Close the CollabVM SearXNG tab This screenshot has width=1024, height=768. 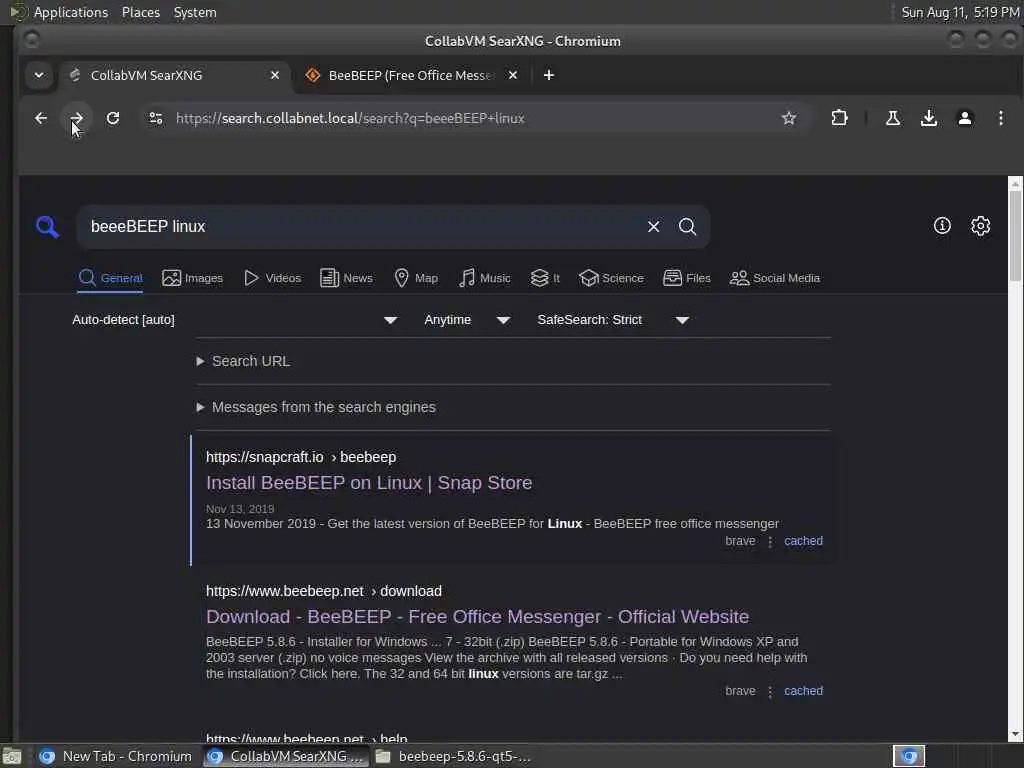click(275, 75)
